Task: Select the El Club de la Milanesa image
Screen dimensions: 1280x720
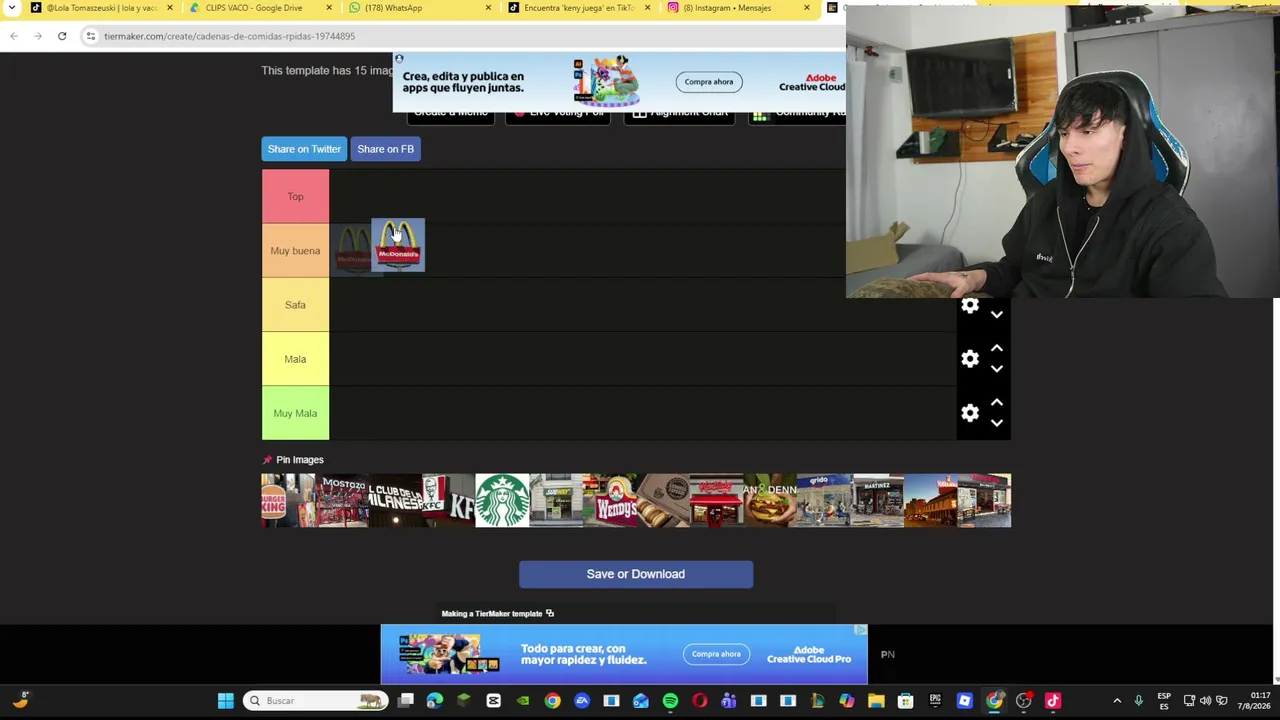Action: pyautogui.click(x=395, y=500)
